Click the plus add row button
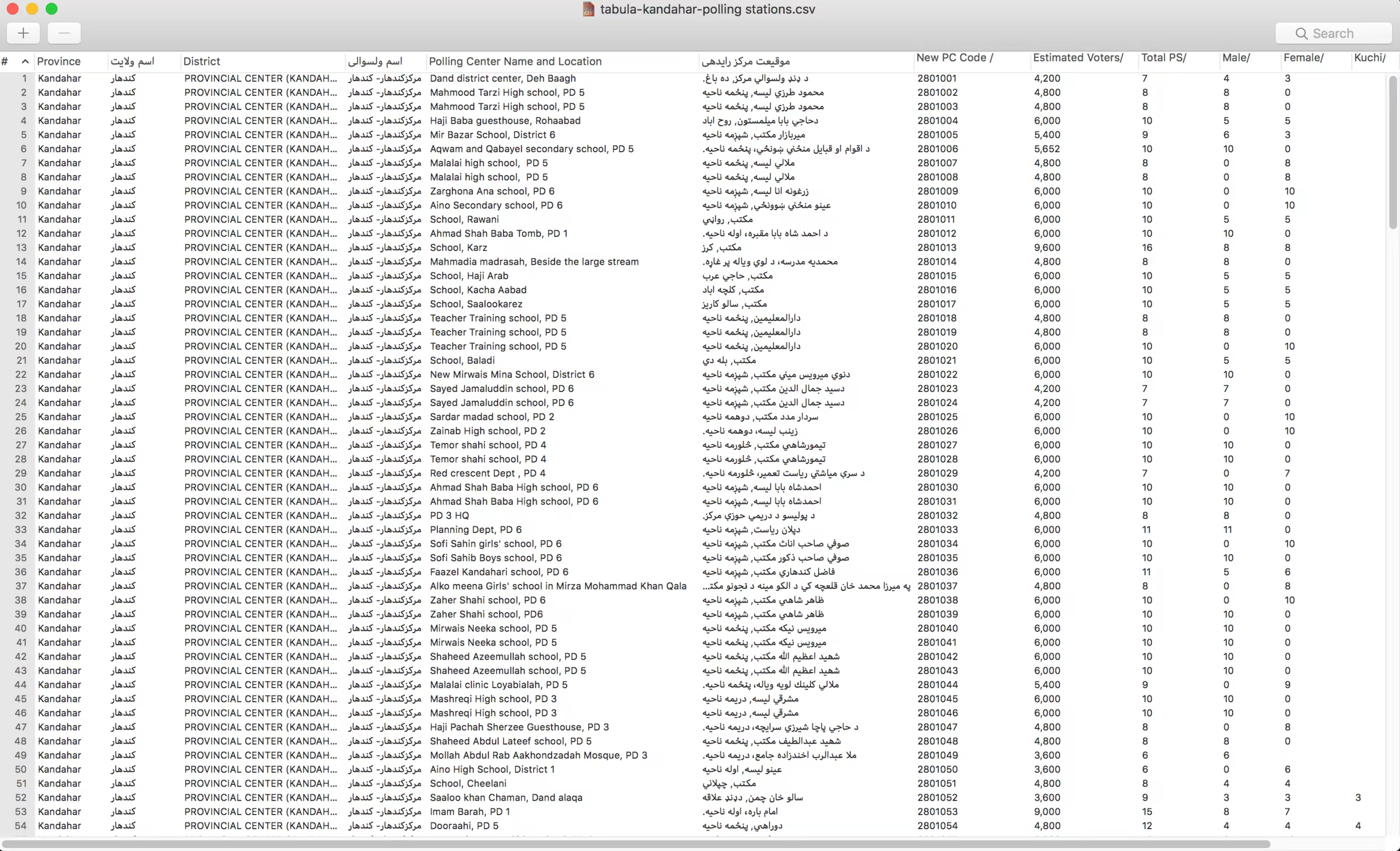 tap(24, 33)
